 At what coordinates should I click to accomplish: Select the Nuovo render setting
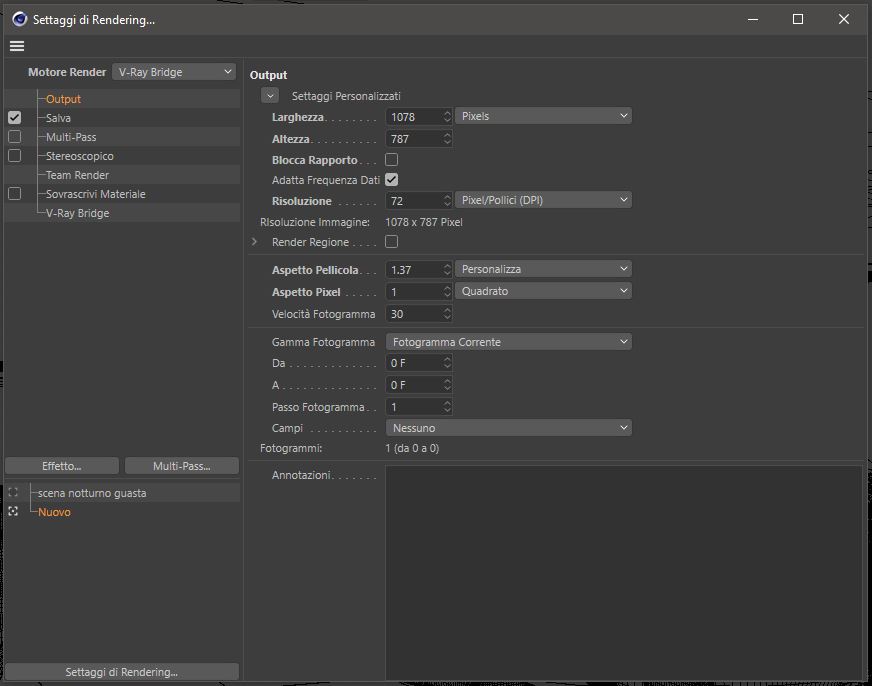[54, 512]
